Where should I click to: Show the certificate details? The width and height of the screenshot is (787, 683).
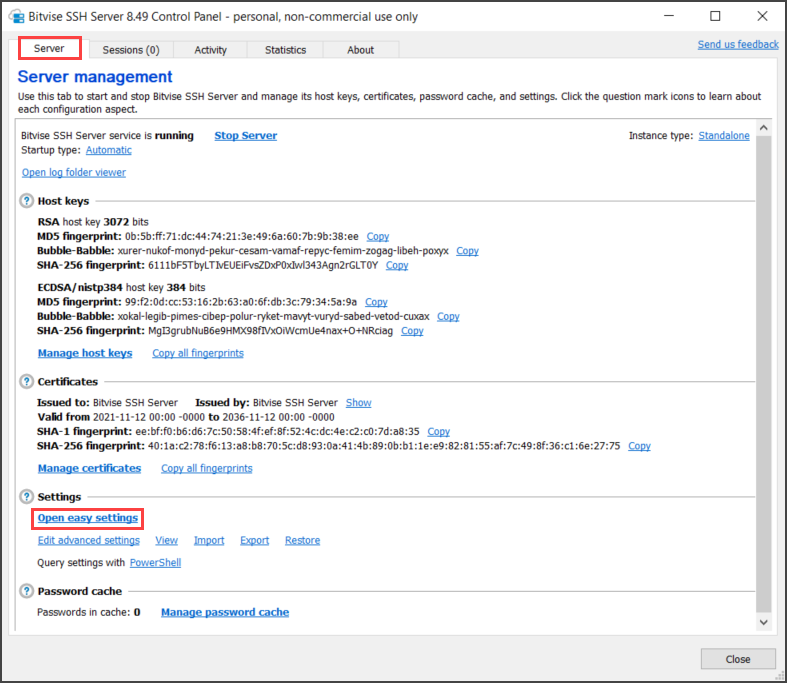[358, 403]
